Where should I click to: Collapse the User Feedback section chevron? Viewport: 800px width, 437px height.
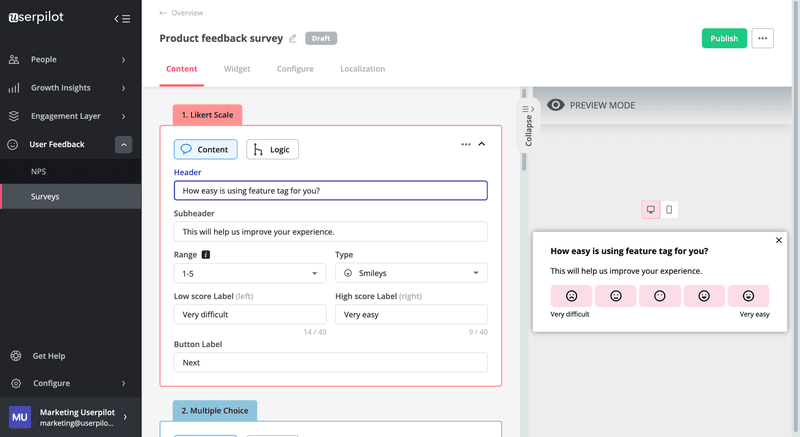(123, 145)
